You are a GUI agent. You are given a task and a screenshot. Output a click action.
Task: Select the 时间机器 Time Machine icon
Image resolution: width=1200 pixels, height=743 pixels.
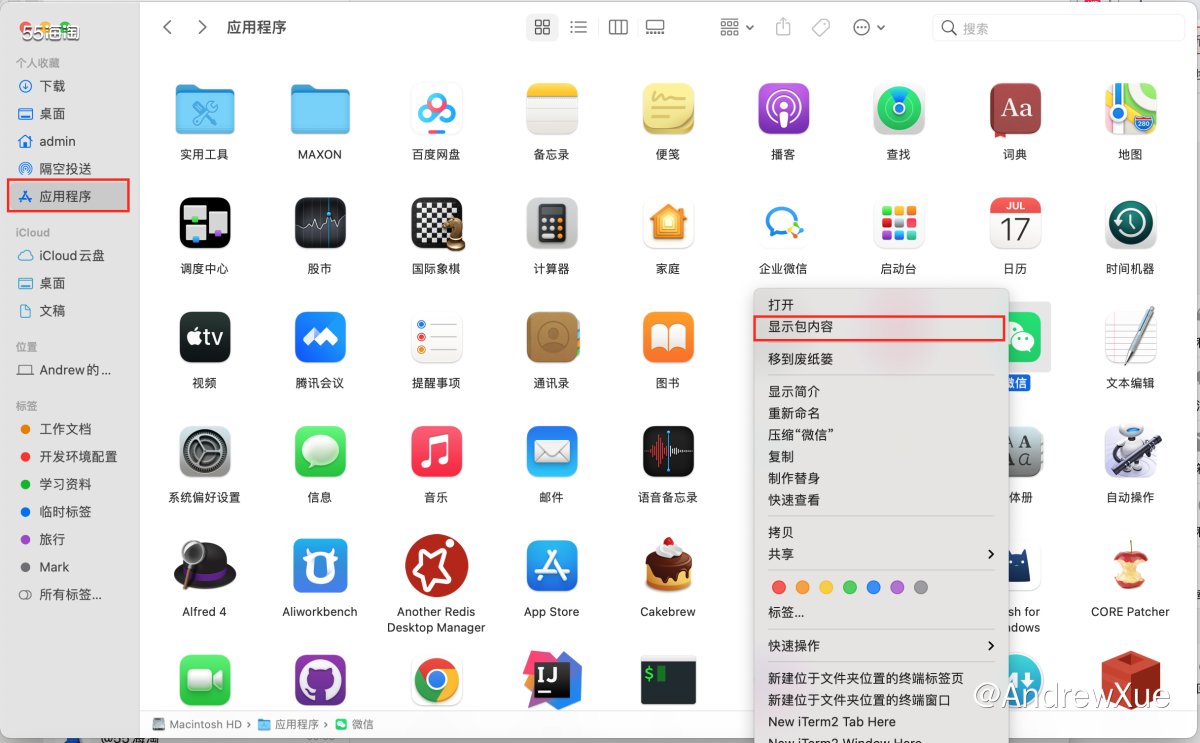(1131, 223)
